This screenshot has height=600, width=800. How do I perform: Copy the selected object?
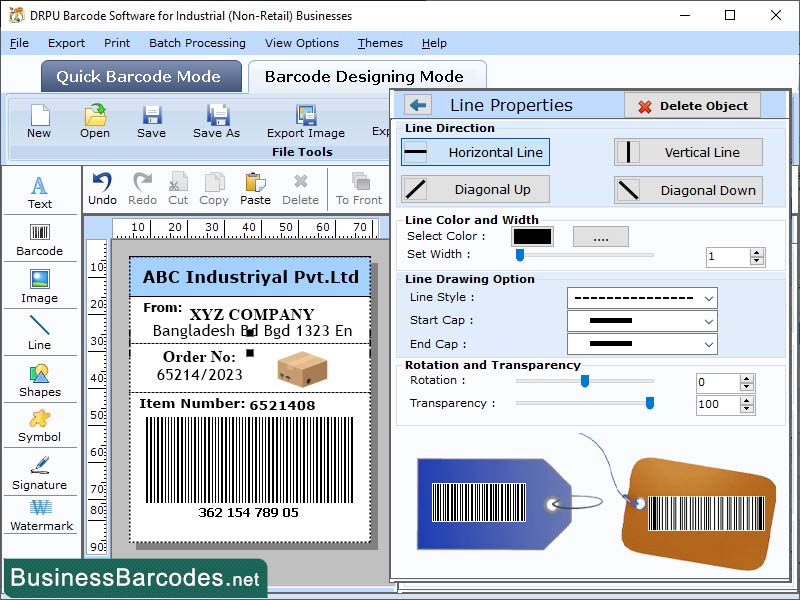tap(214, 189)
